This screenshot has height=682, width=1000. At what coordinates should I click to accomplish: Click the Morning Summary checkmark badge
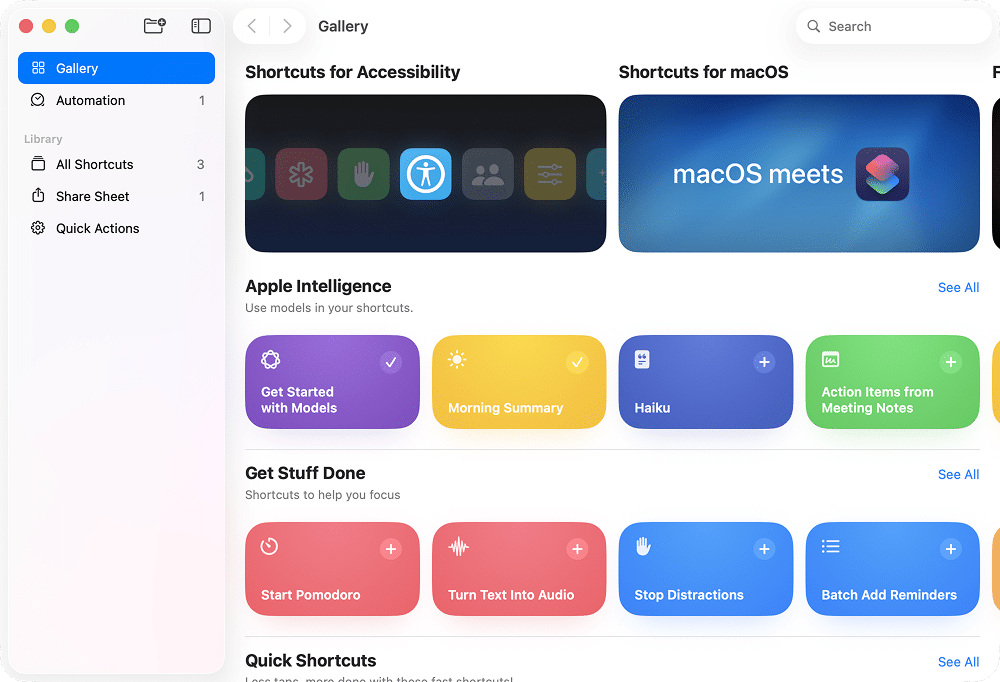(578, 361)
